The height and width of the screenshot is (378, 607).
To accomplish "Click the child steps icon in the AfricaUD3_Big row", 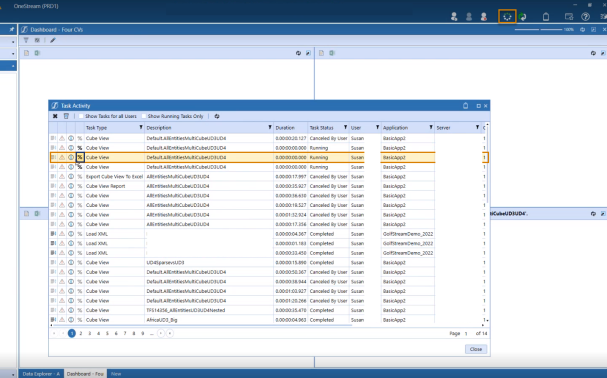I will click(53, 320).
